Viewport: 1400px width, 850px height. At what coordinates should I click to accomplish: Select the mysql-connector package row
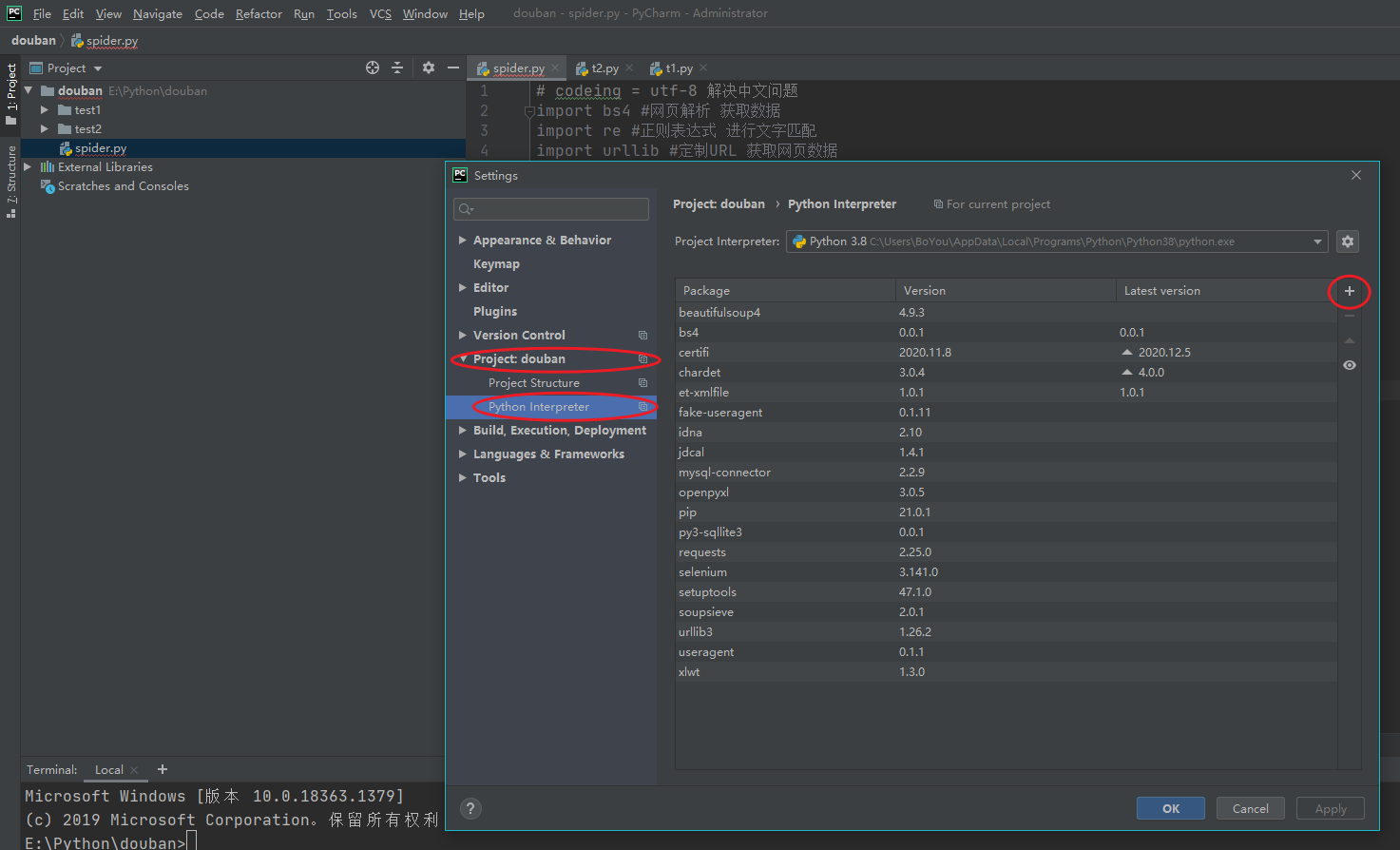click(x=1006, y=473)
